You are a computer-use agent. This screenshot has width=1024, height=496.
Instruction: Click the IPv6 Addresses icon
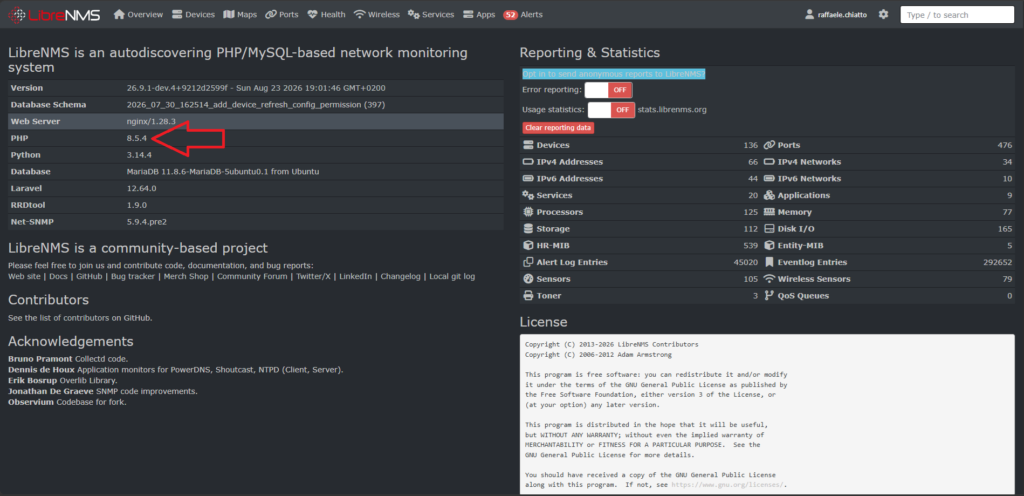click(528, 178)
